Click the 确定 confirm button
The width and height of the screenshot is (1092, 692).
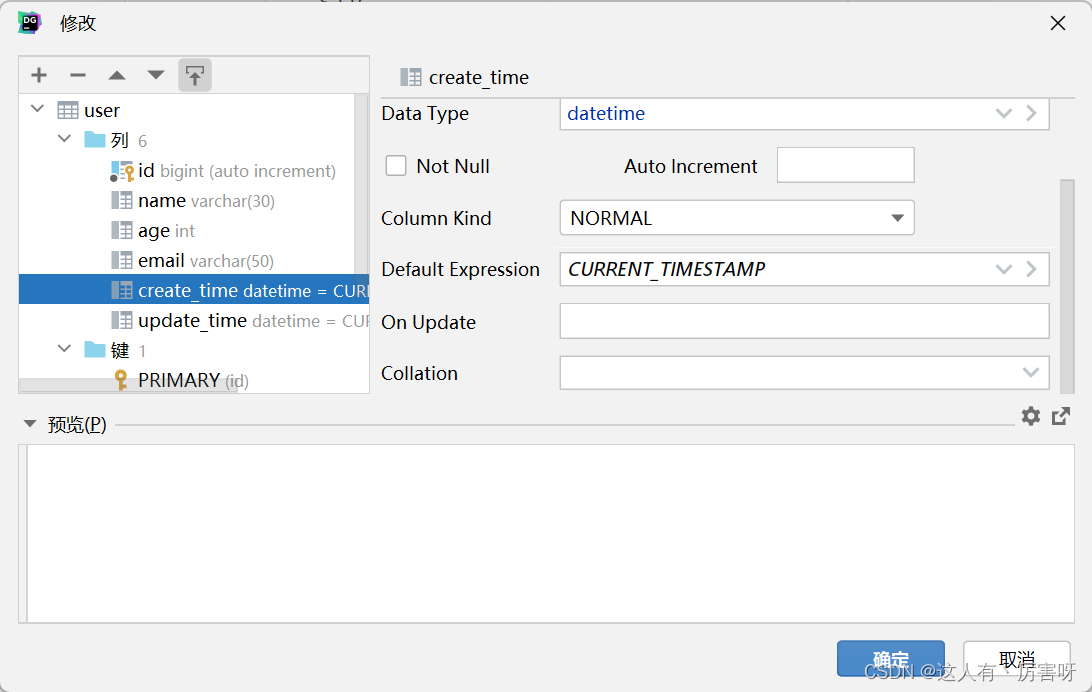pos(891,659)
